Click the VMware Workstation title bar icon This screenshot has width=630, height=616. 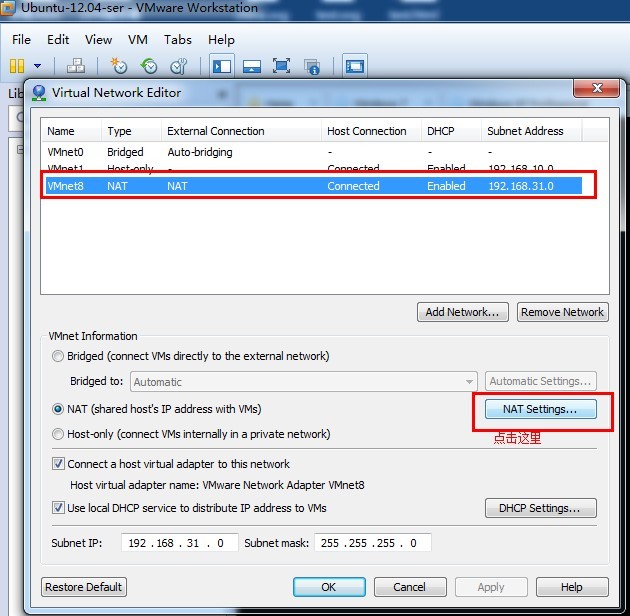[x=8, y=8]
